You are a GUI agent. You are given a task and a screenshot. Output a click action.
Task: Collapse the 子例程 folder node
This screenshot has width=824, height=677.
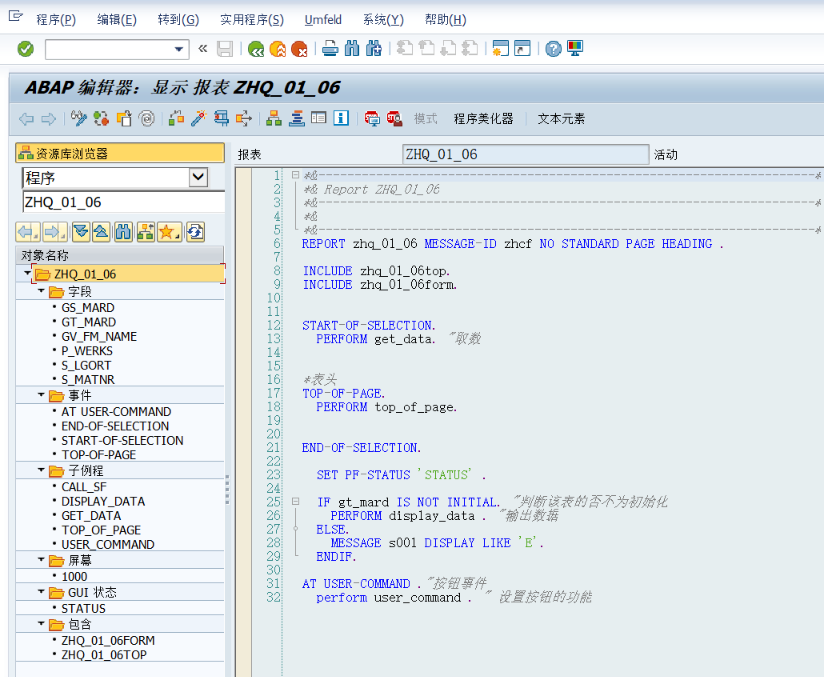[x=41, y=469]
